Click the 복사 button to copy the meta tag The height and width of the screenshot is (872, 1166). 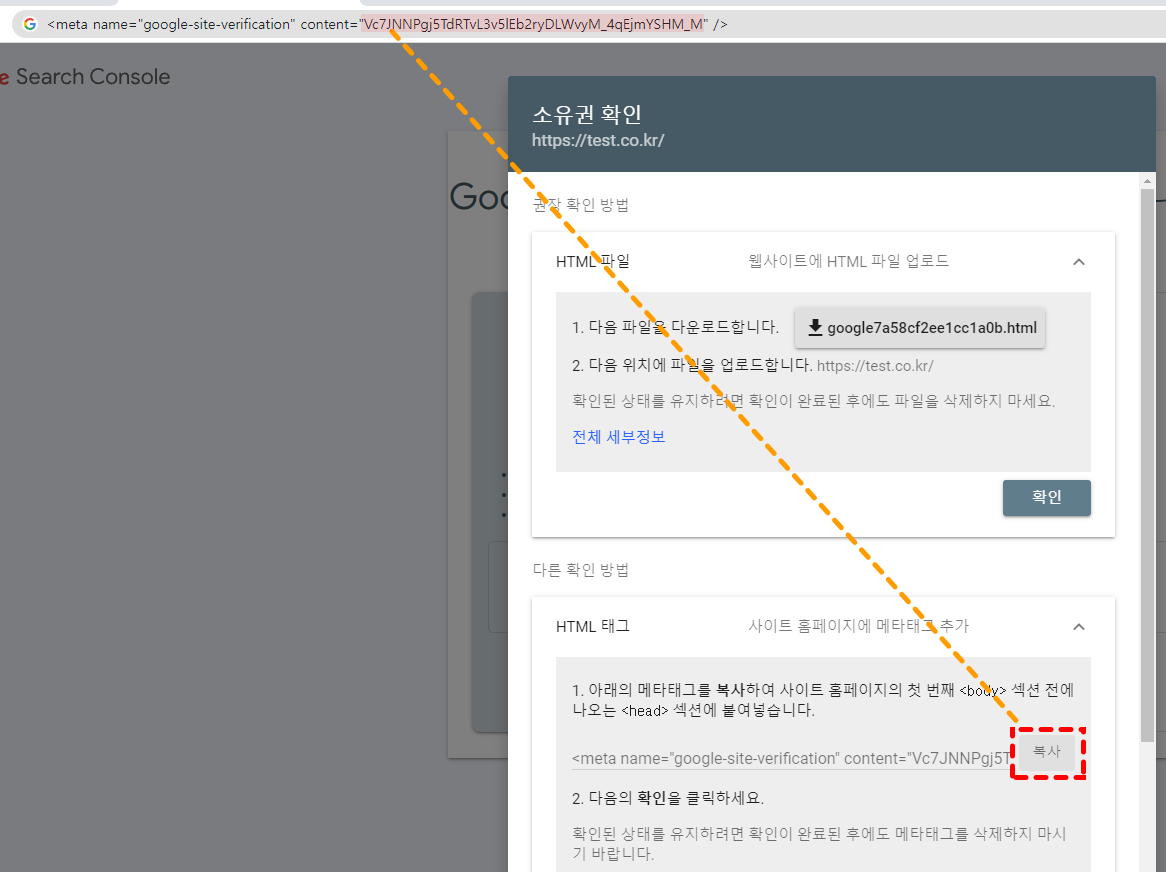coord(1047,752)
